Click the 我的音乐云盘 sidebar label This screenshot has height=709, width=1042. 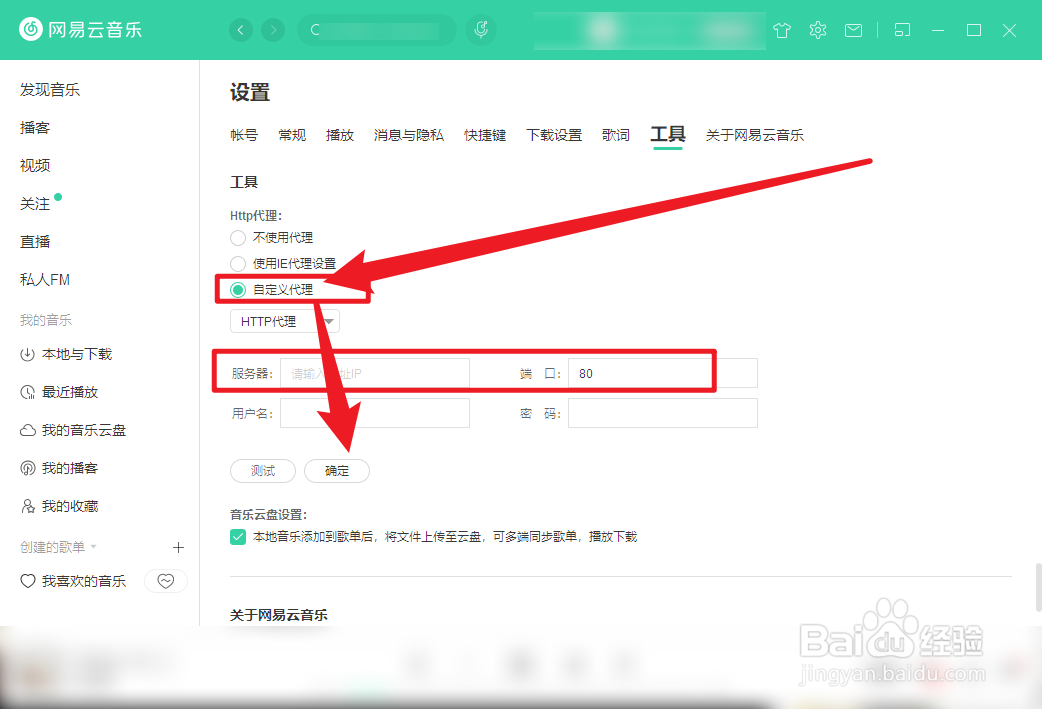pyautogui.click(x=84, y=431)
